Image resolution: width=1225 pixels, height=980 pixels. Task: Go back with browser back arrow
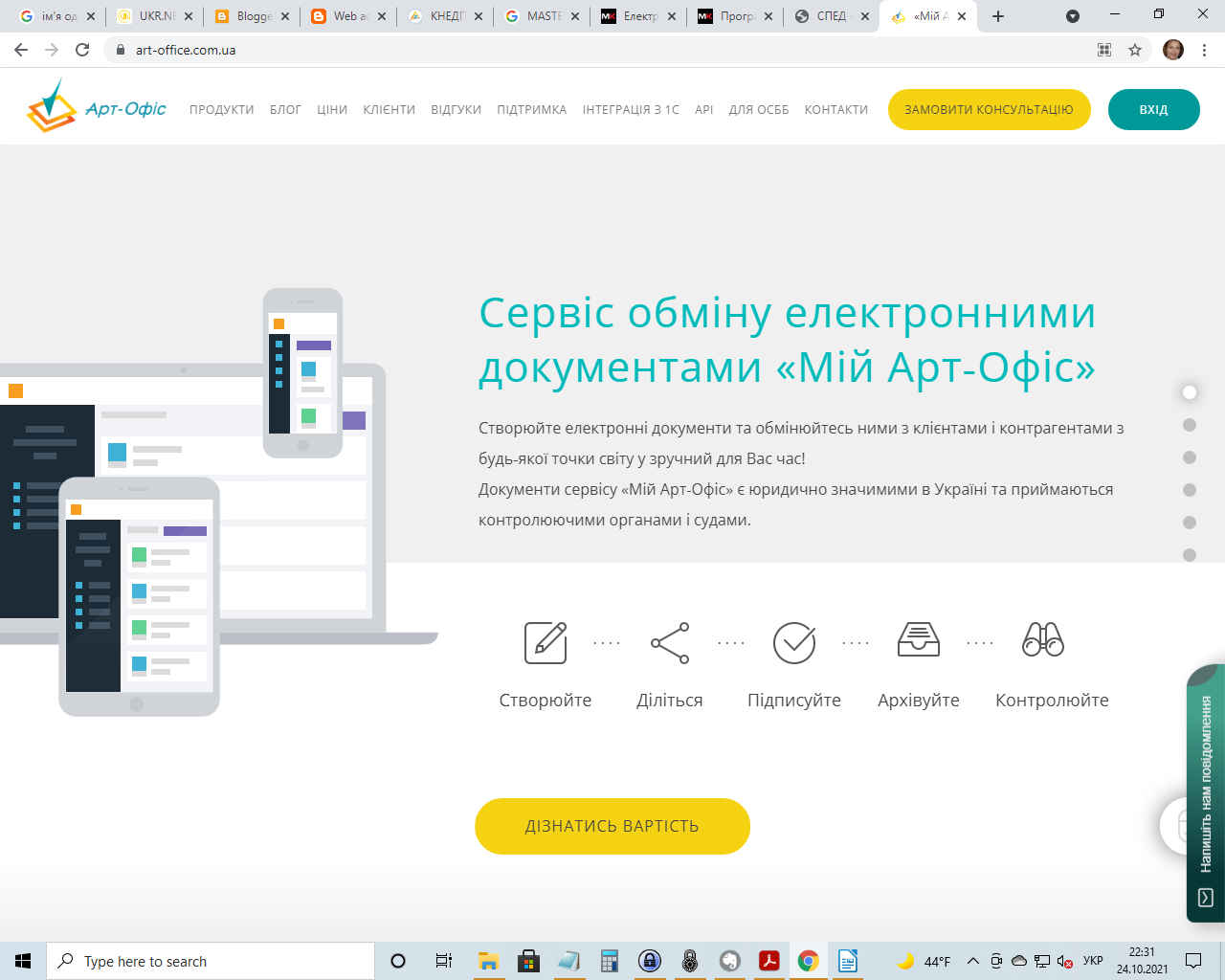tap(21, 50)
